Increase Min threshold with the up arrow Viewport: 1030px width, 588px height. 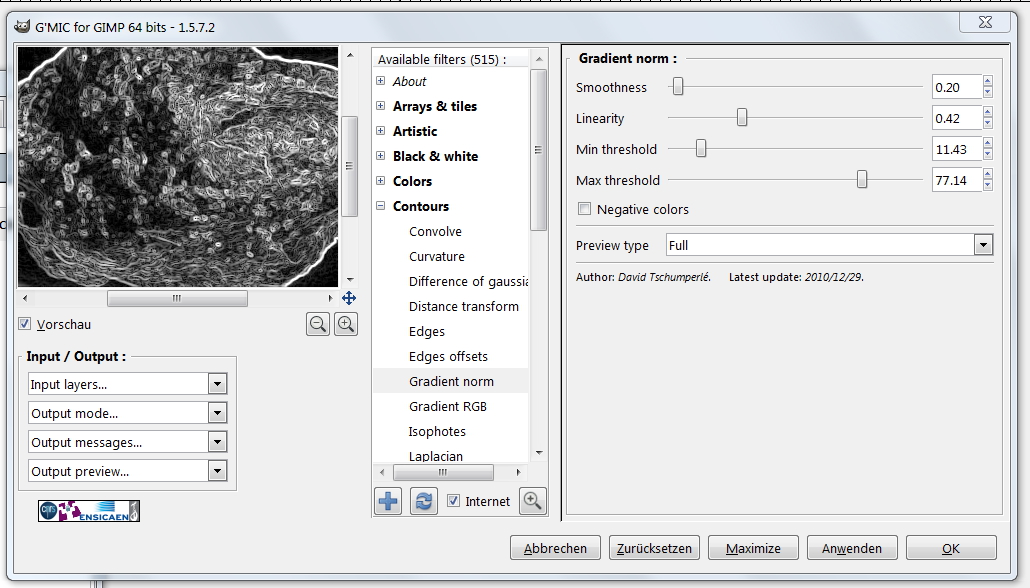pyautogui.click(x=988, y=143)
